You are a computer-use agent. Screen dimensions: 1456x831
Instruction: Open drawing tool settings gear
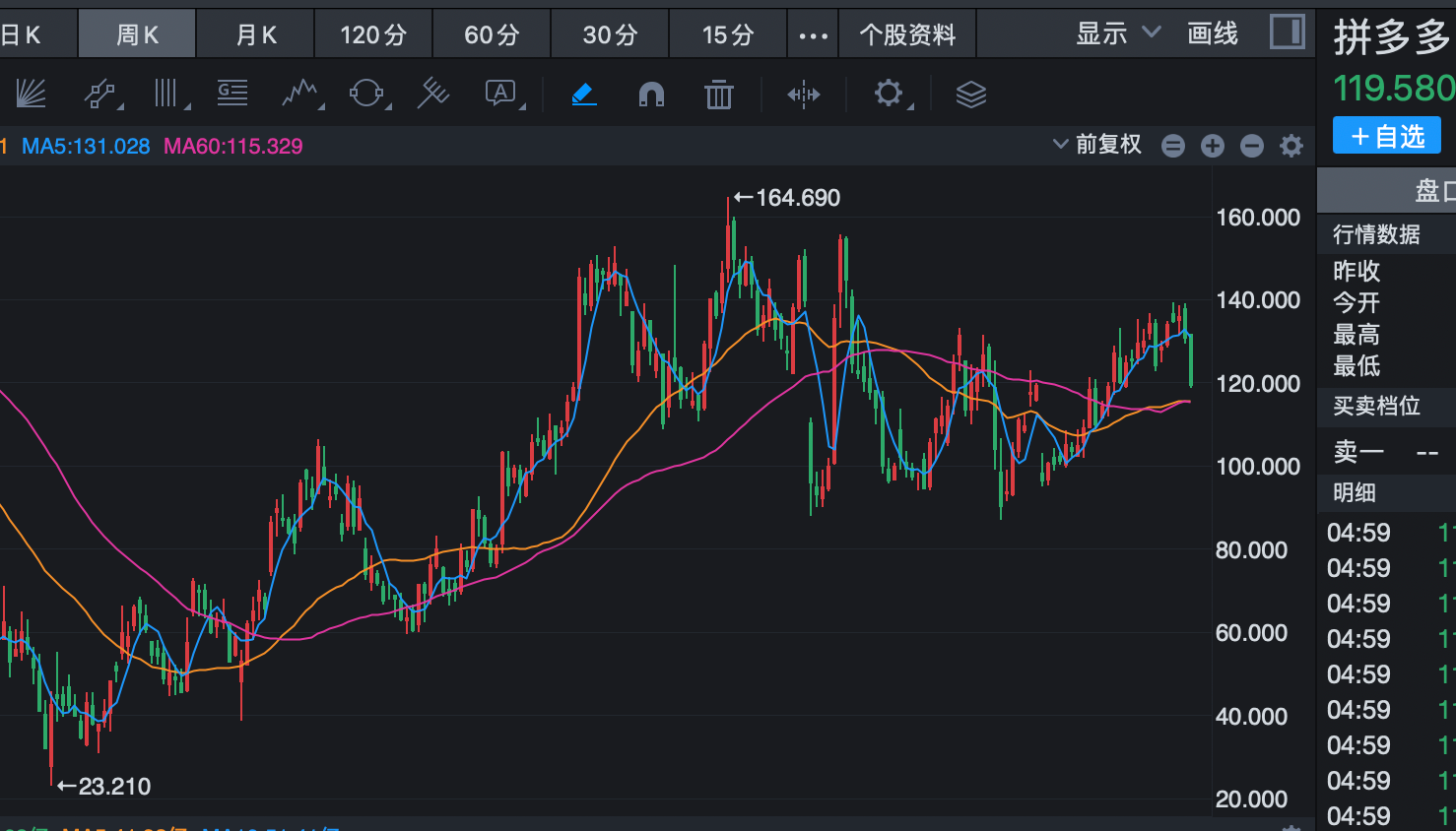[889, 95]
